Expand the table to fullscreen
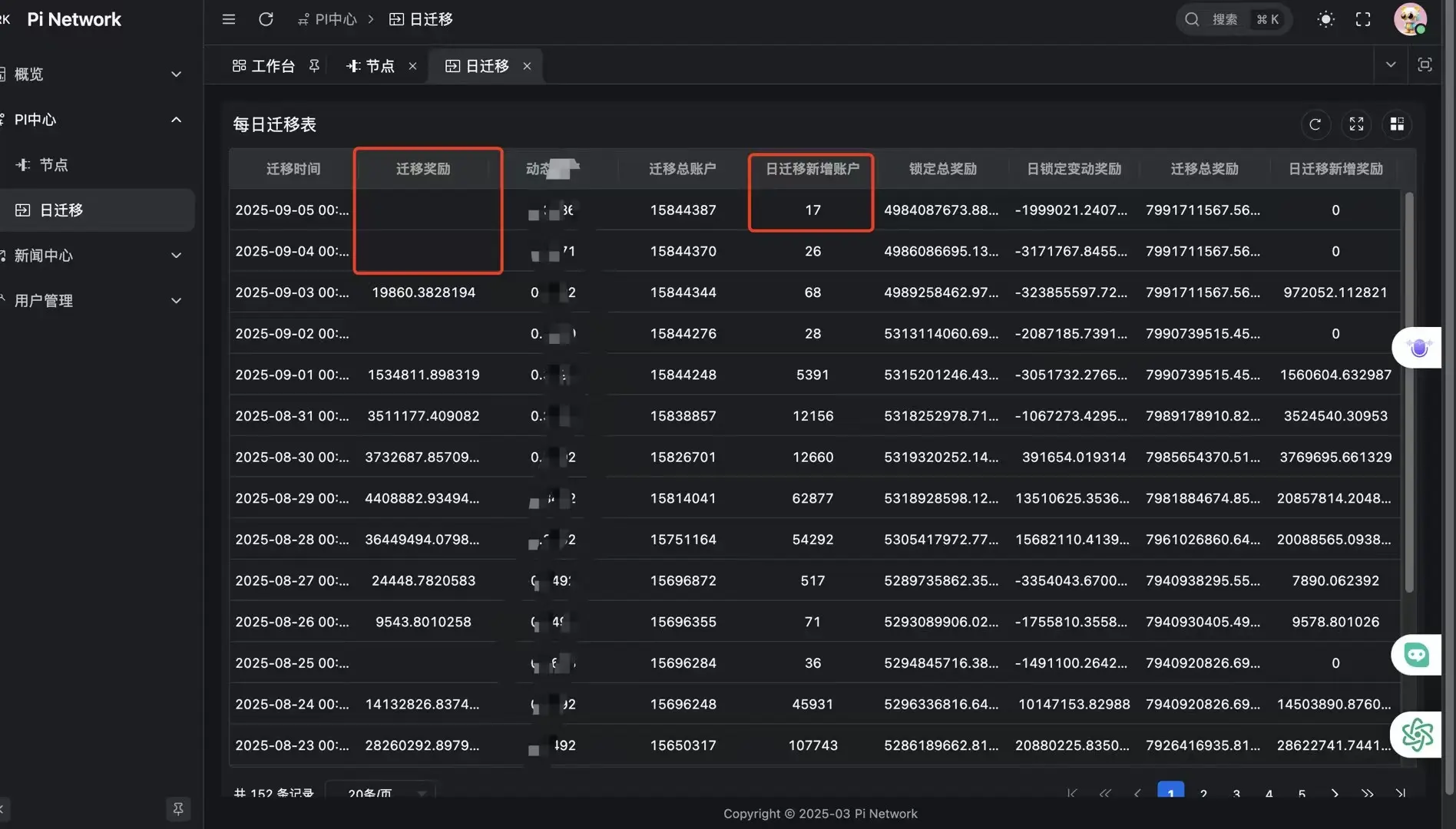The height and width of the screenshot is (829, 1456). (x=1356, y=124)
